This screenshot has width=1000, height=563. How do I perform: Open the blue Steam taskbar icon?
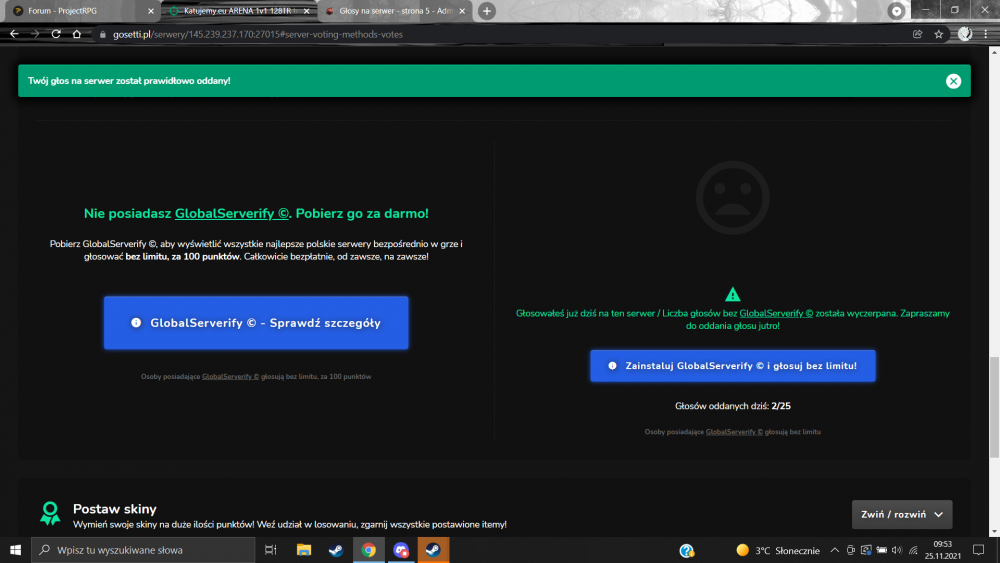coord(336,550)
